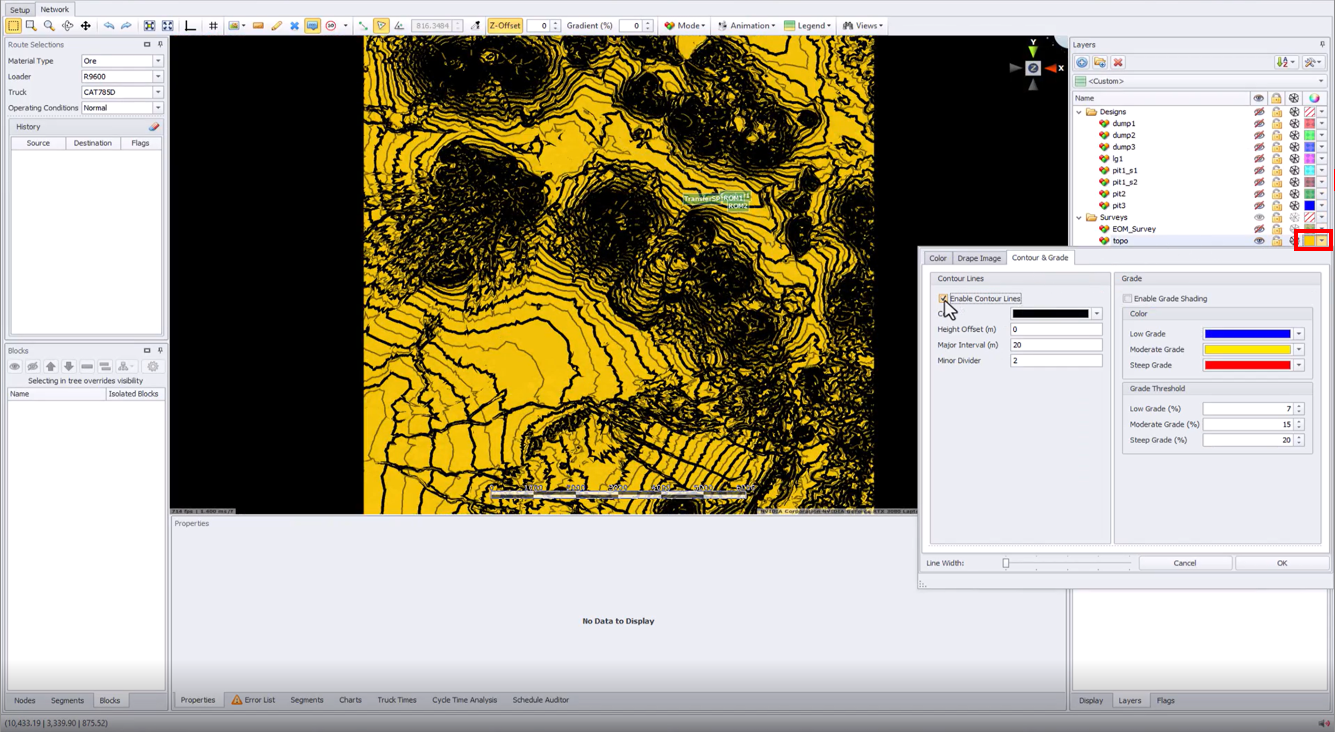
Task: Open the Truck Times tab
Action: 396,700
